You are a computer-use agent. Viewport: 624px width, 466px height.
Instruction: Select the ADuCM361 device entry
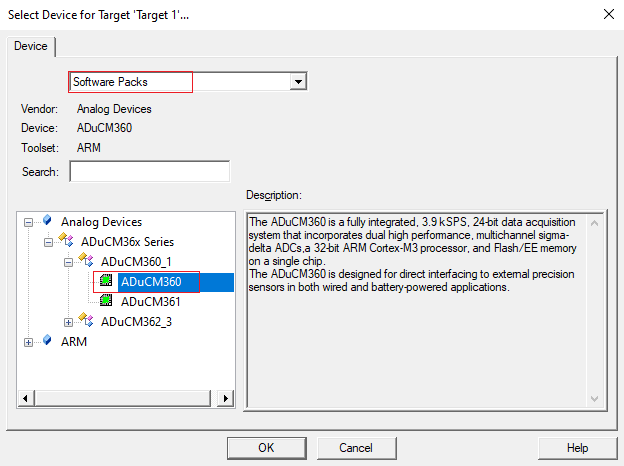coord(150,302)
